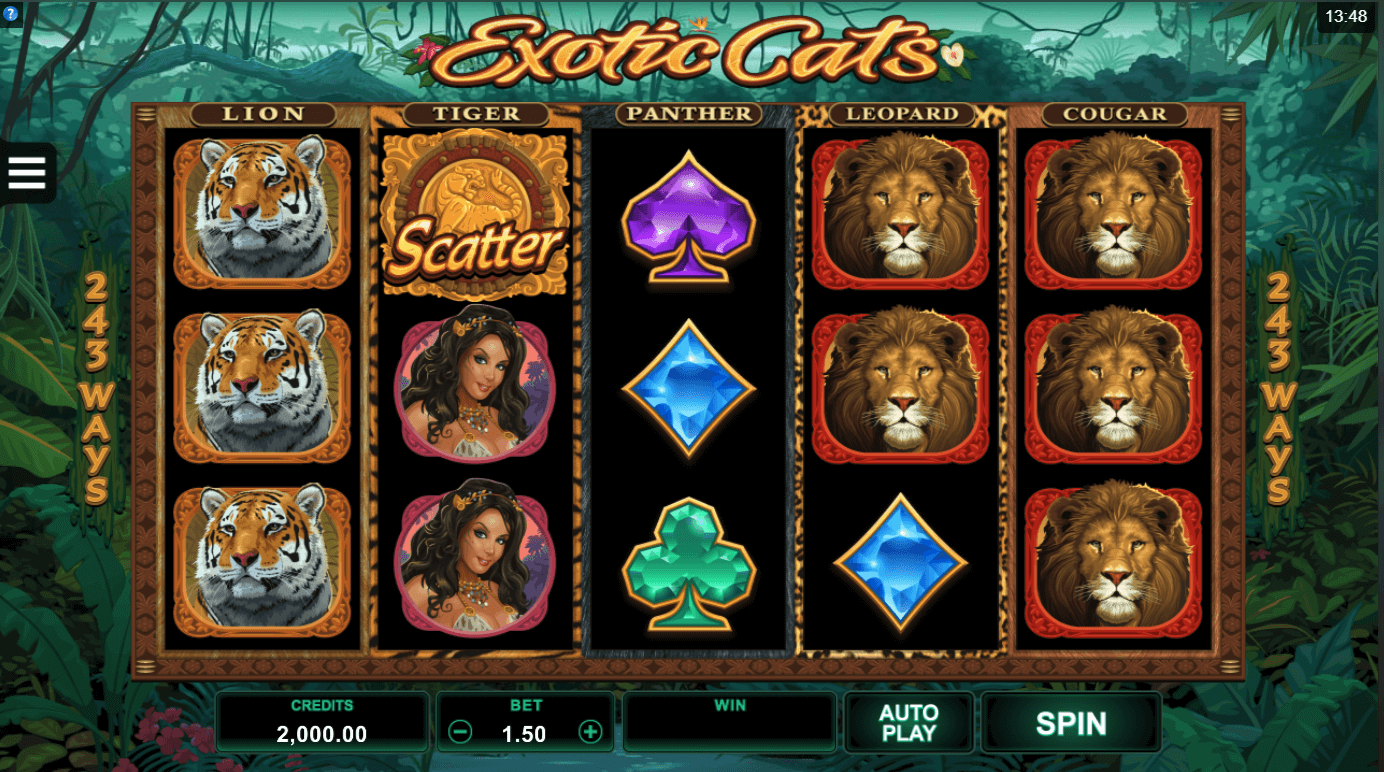The image size is (1384, 772).
Task: Click the blue diamond in Leopard reel
Action: [901, 561]
